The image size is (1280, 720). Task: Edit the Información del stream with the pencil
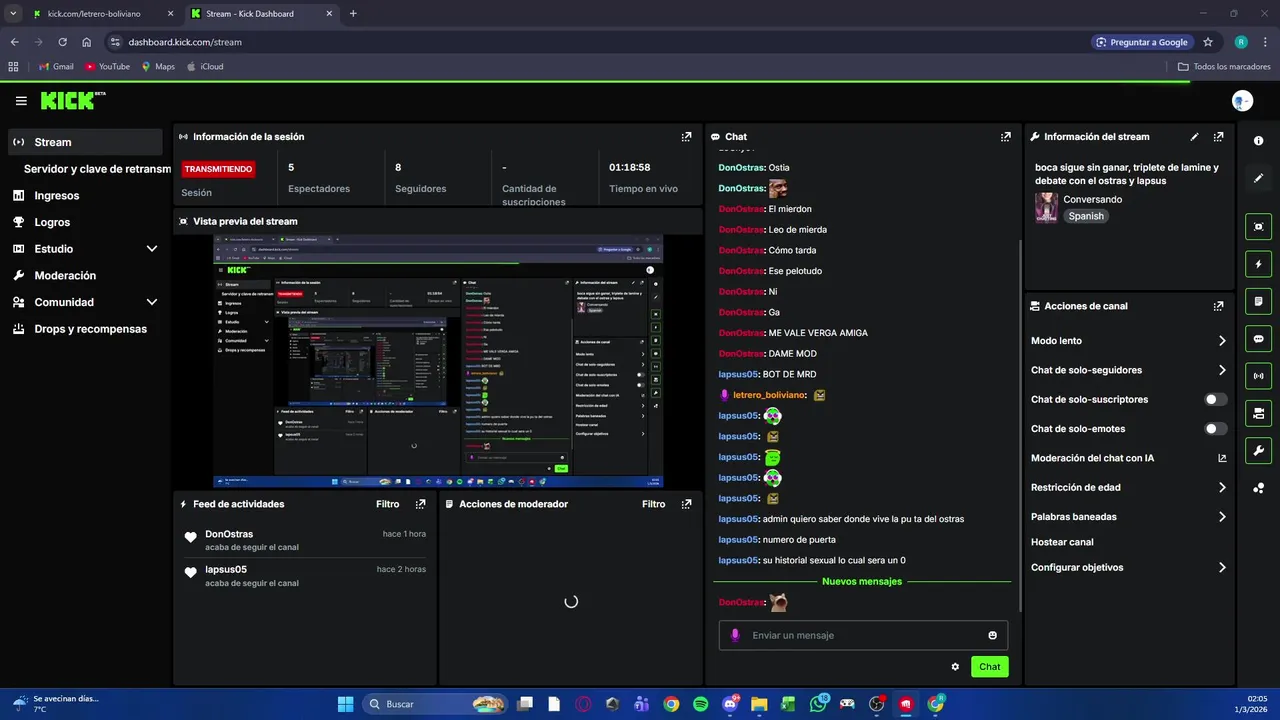pyautogui.click(x=1194, y=137)
